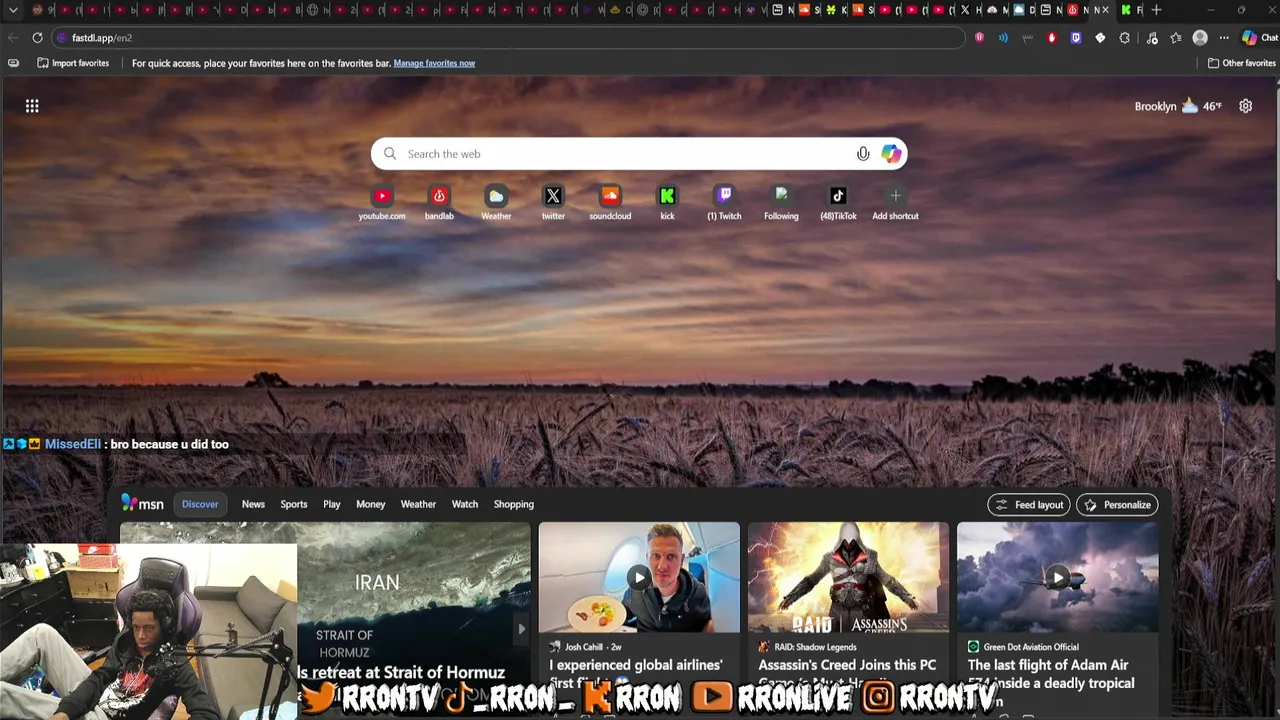Select the News feed tab
The image size is (1280, 720).
click(x=253, y=504)
